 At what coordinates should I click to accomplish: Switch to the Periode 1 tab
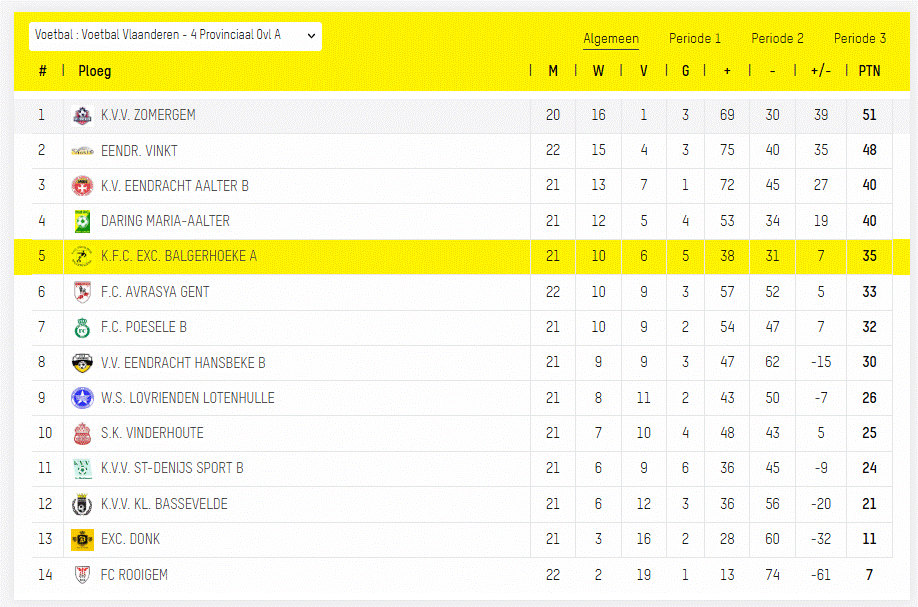[x=695, y=39]
